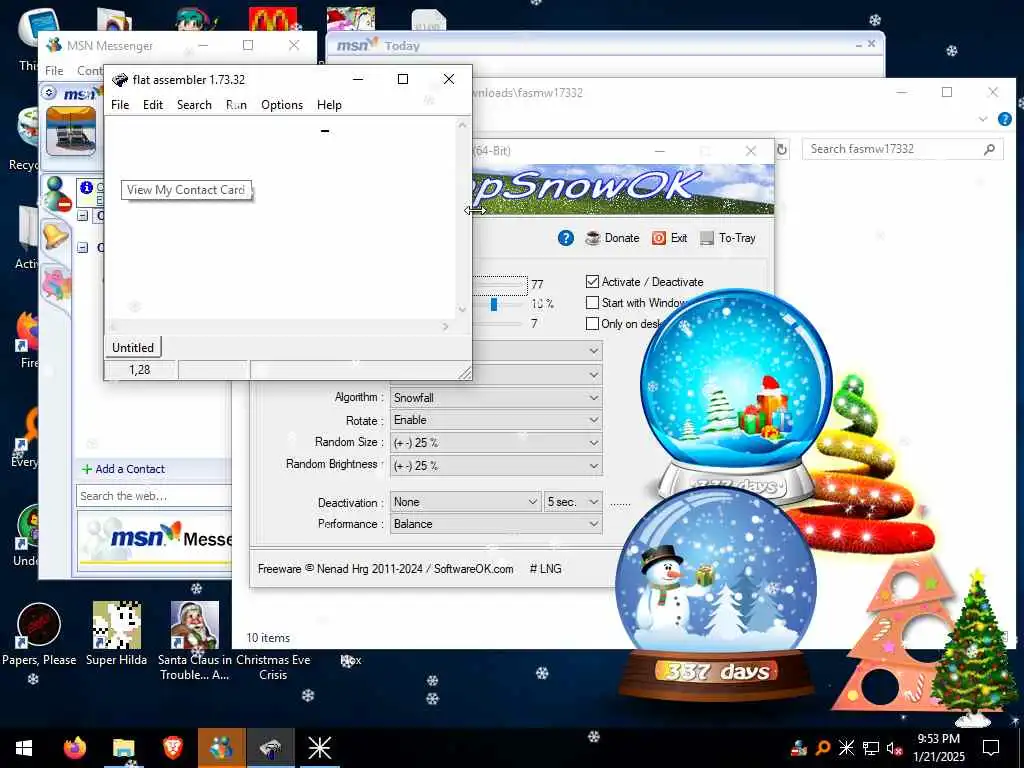Click Explorer blue help icon
The height and width of the screenshot is (768, 1024).
click(x=1004, y=119)
